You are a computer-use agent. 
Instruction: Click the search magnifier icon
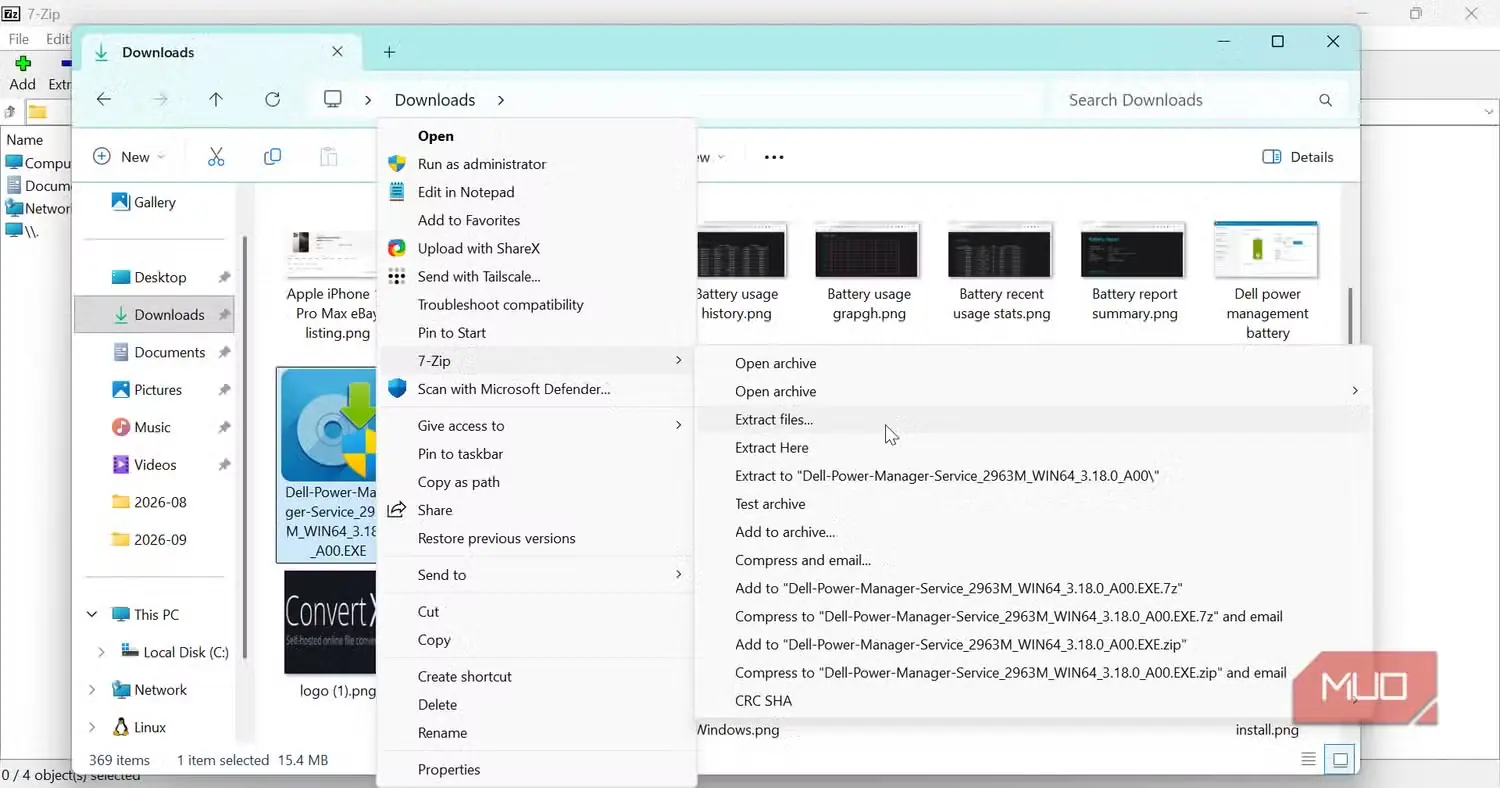(x=1325, y=100)
